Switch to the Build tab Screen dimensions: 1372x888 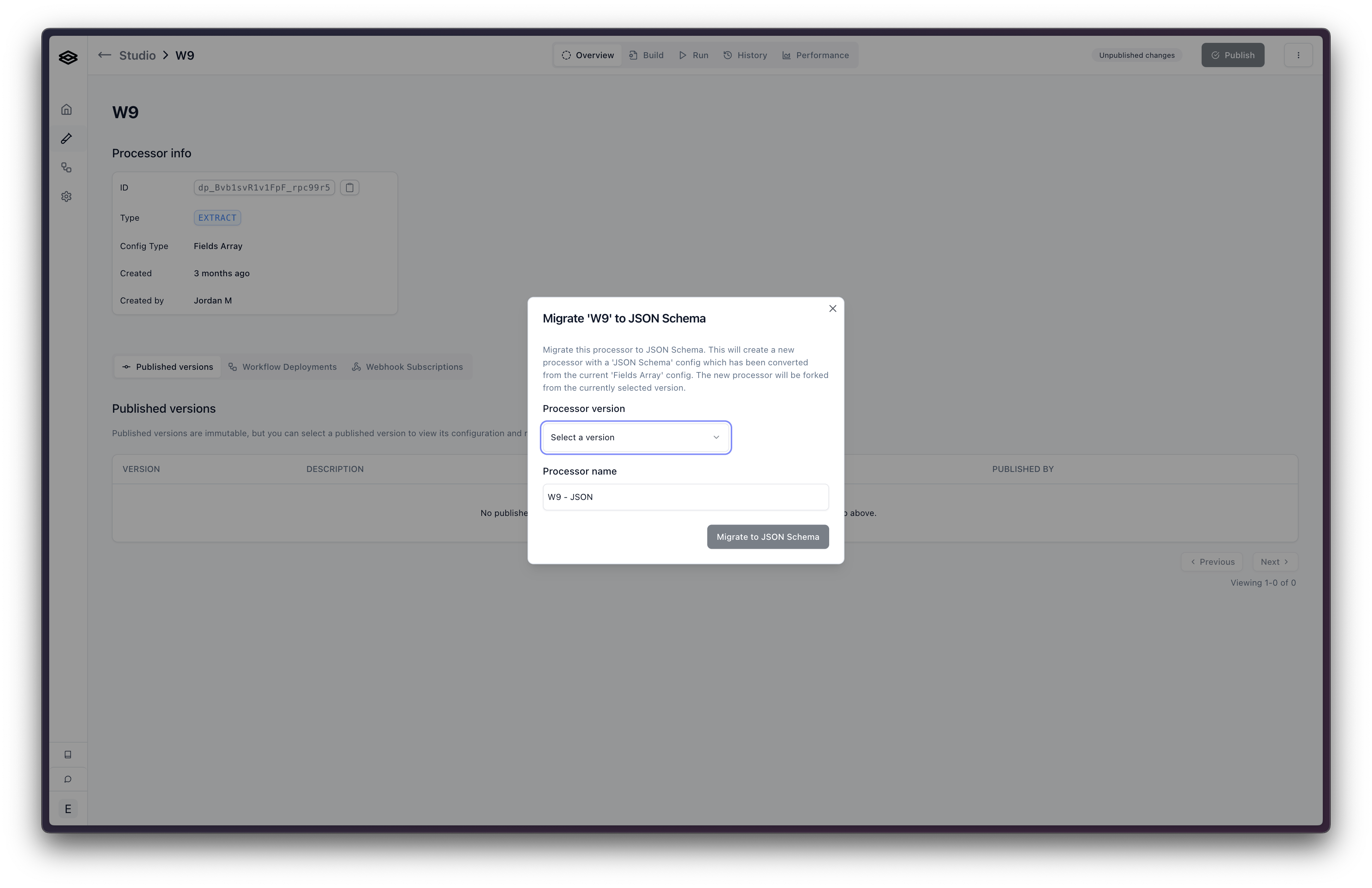pyautogui.click(x=646, y=55)
